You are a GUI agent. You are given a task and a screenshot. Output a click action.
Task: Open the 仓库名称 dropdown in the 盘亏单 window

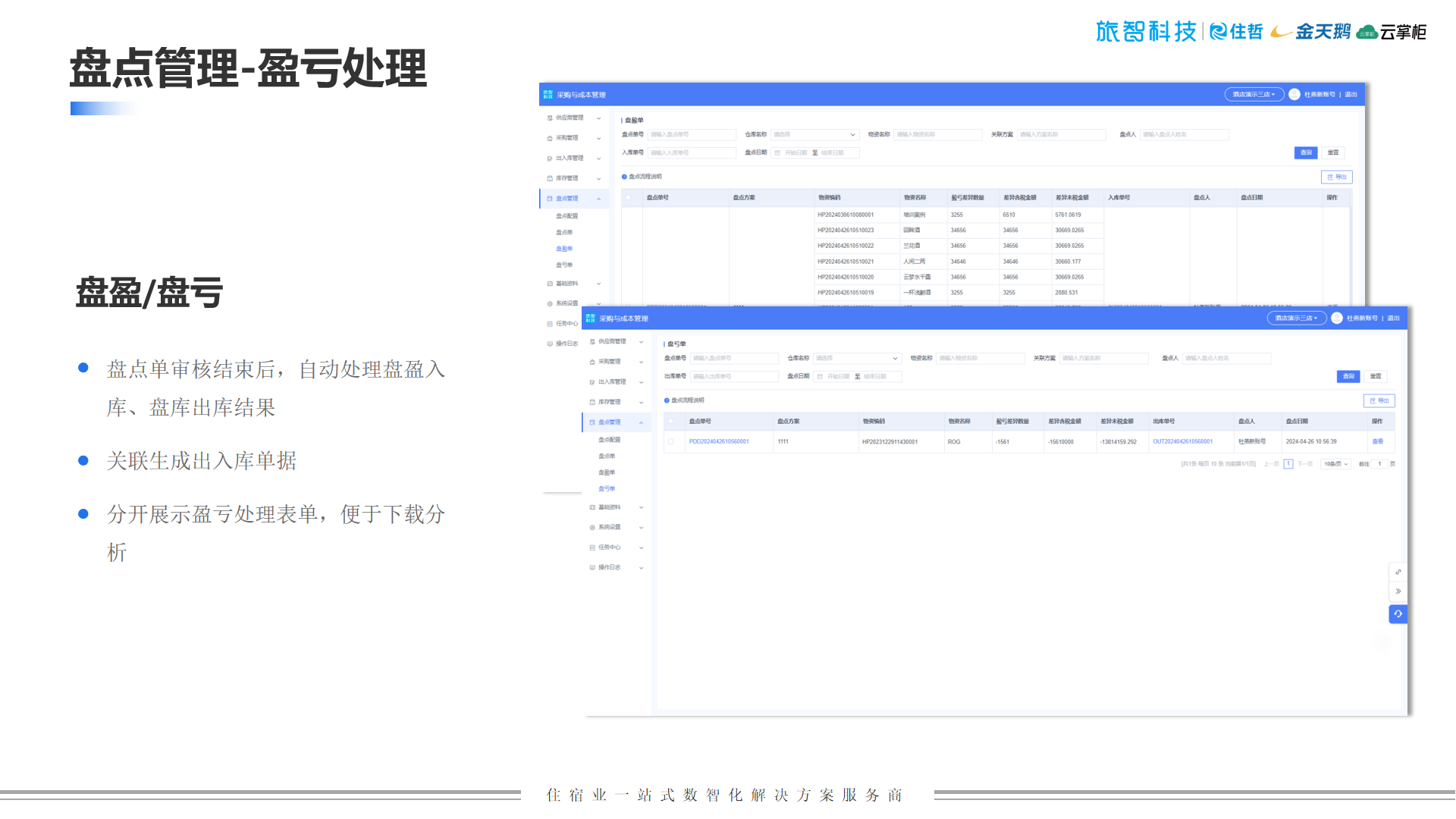pos(857,358)
